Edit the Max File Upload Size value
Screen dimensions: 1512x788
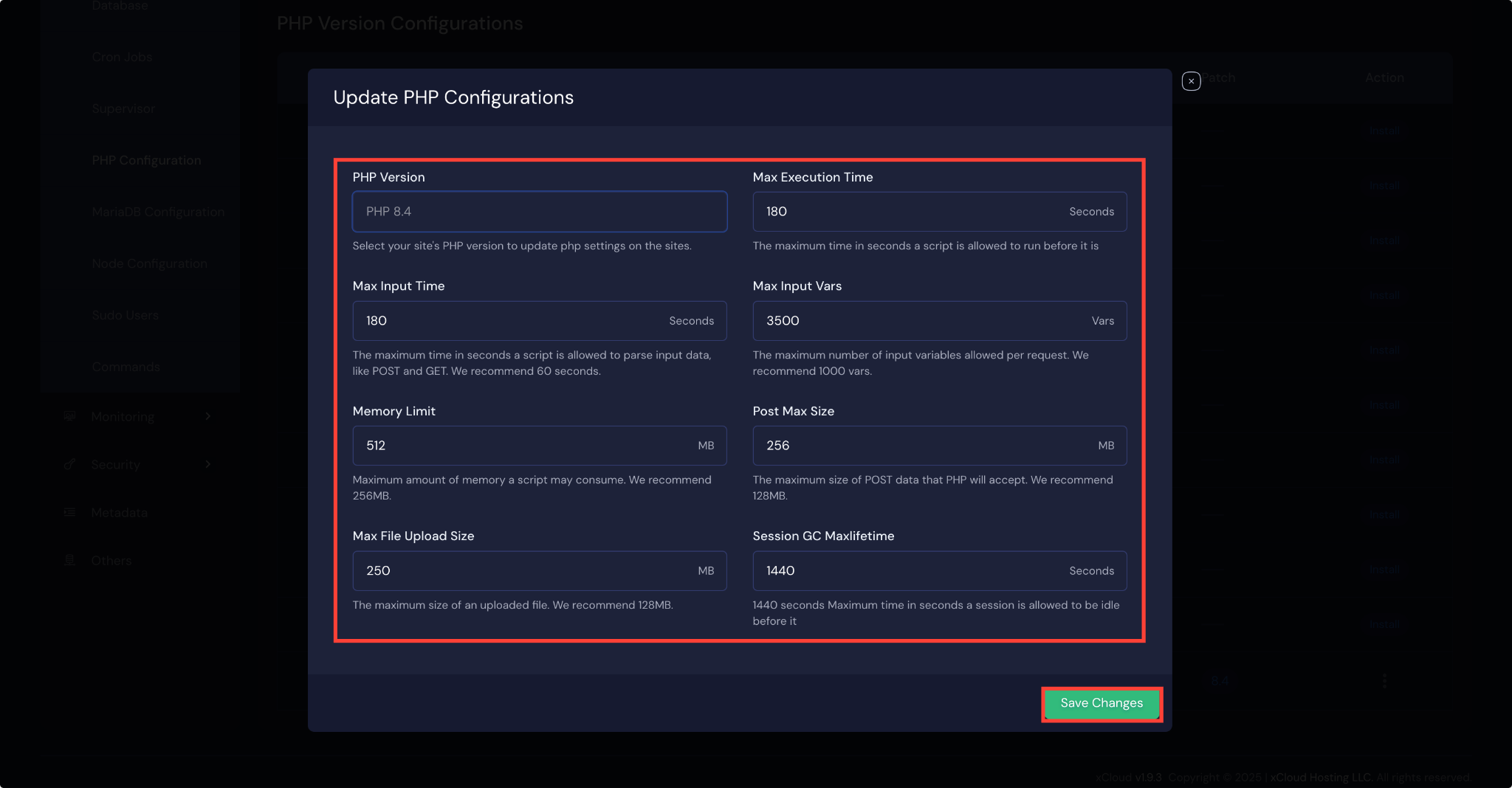click(x=539, y=570)
